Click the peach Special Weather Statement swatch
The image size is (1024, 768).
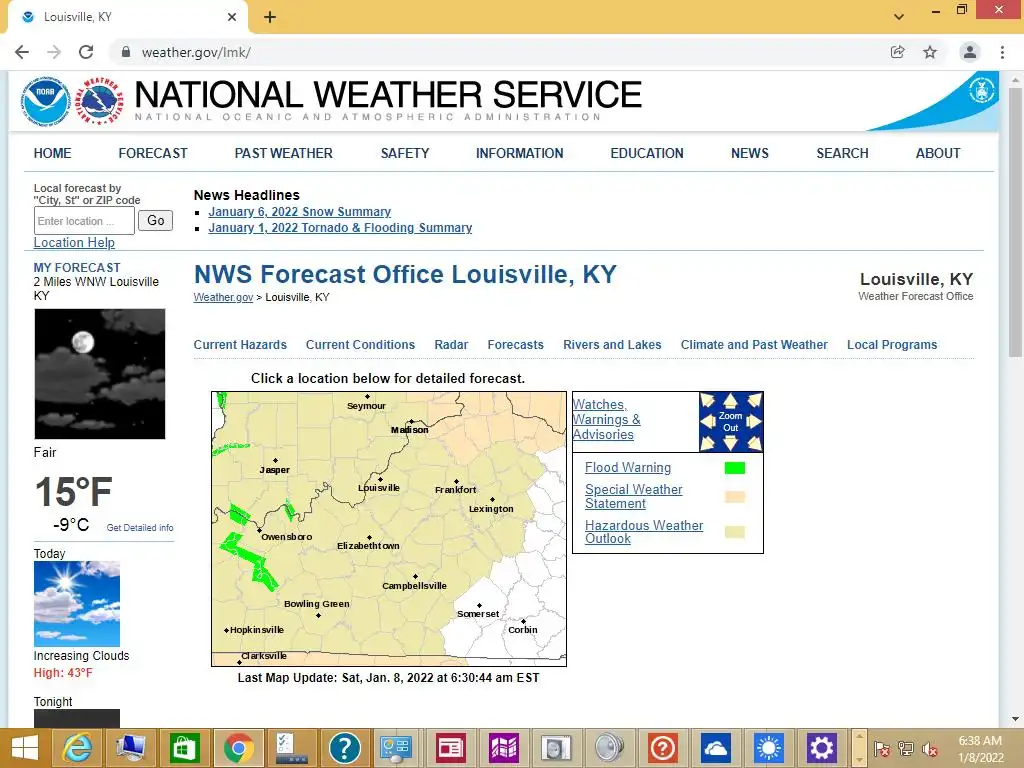point(735,496)
